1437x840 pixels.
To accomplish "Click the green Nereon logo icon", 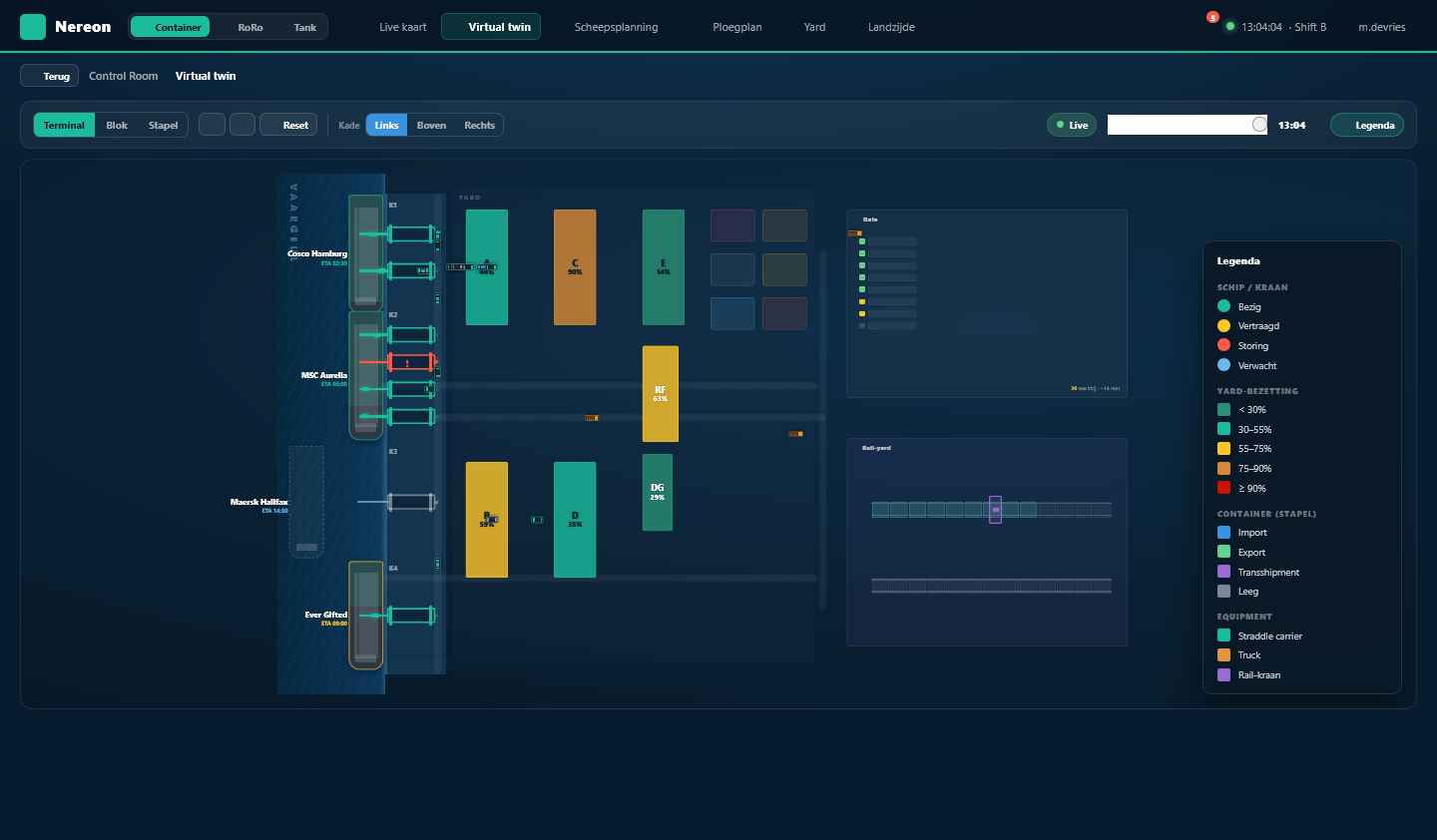I will (33, 27).
